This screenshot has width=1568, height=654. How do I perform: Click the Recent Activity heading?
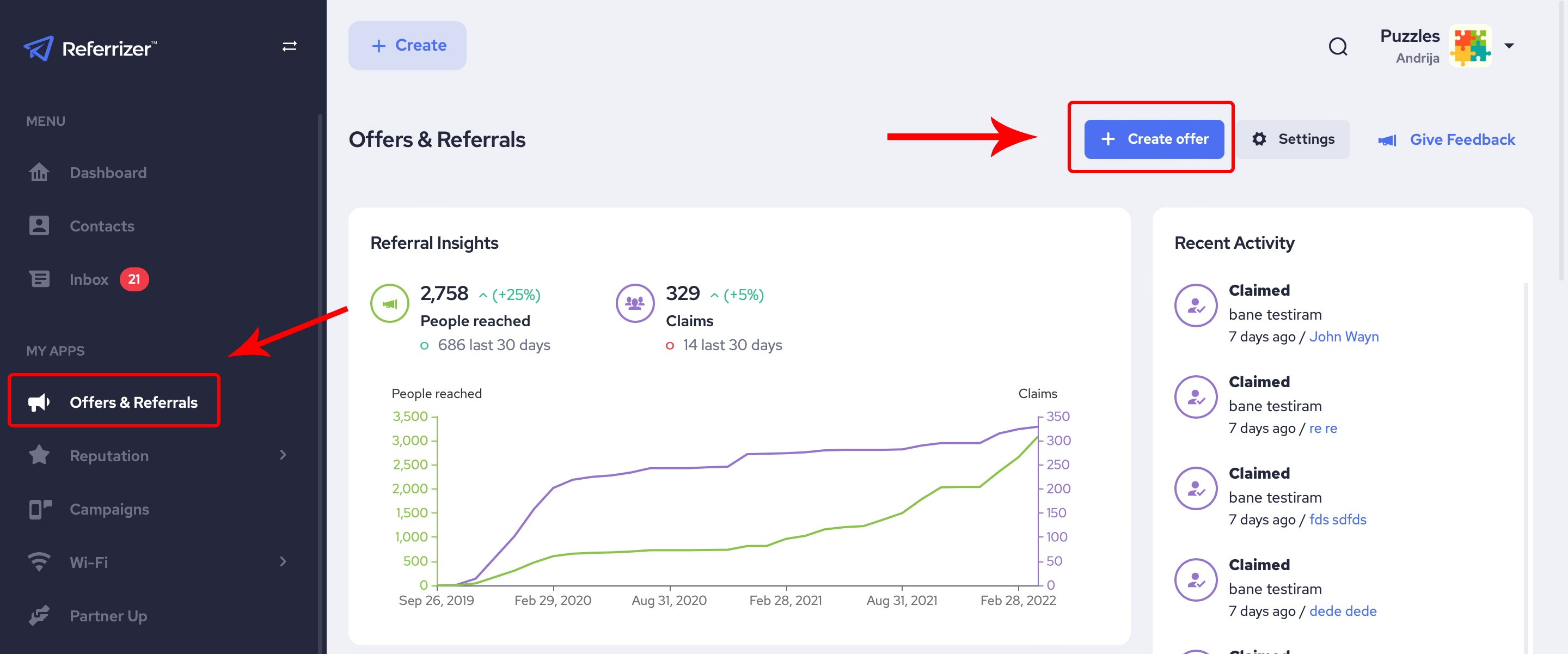[x=1234, y=243]
